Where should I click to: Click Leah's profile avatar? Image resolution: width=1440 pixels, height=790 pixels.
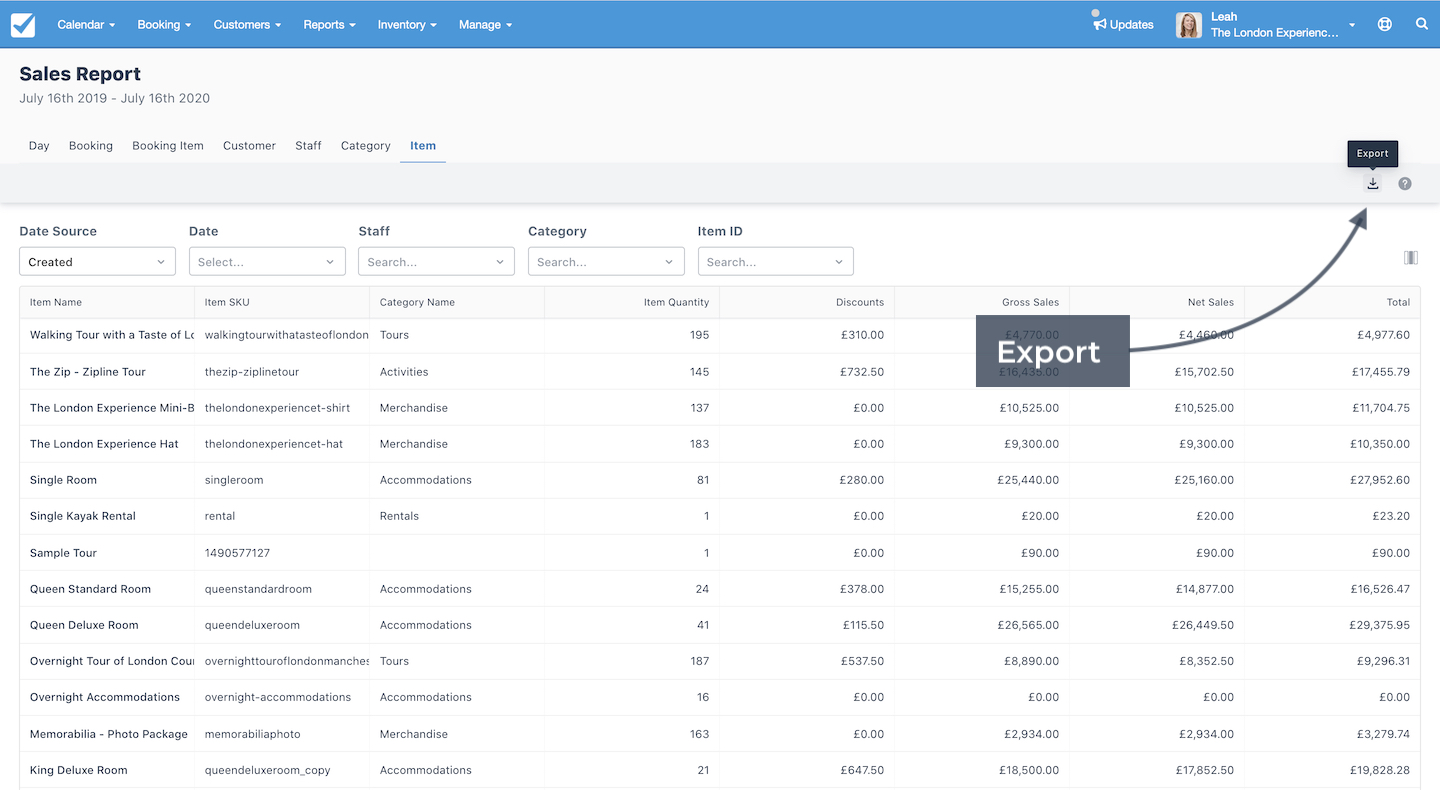(x=1189, y=25)
